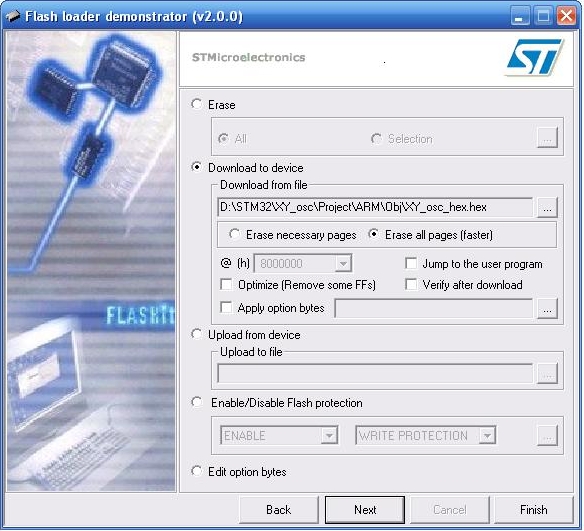This screenshot has width=584, height=531.
Task: Enable Apply option bytes checkbox
Action: (226, 308)
